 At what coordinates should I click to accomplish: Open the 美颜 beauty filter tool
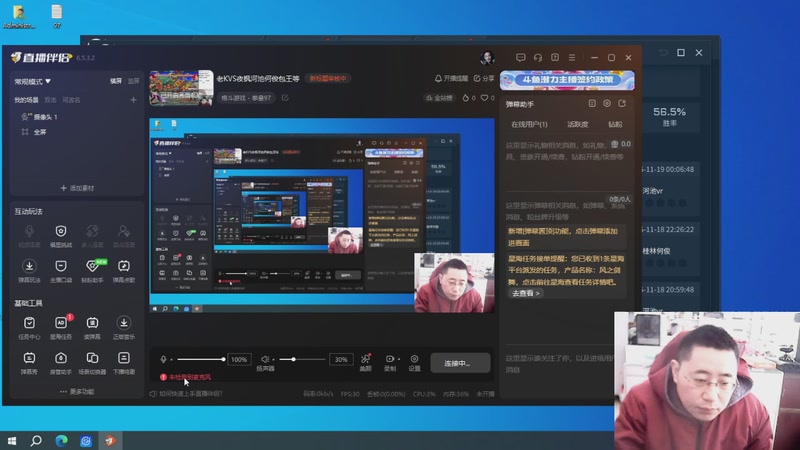[365, 362]
